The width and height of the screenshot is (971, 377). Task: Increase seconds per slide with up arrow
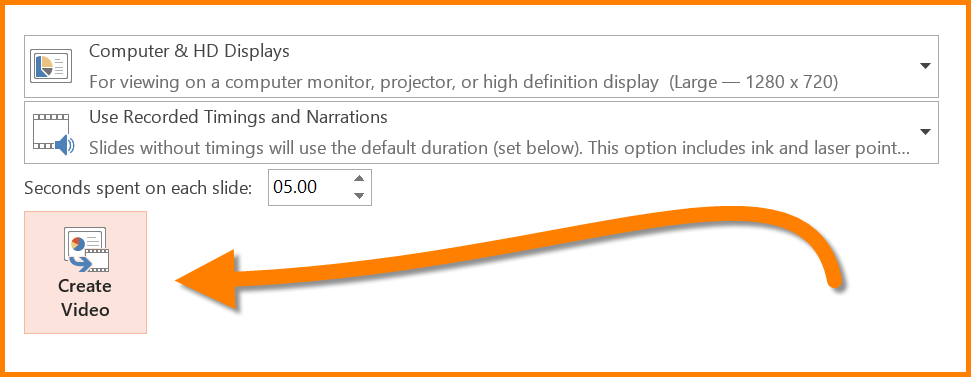(358, 178)
